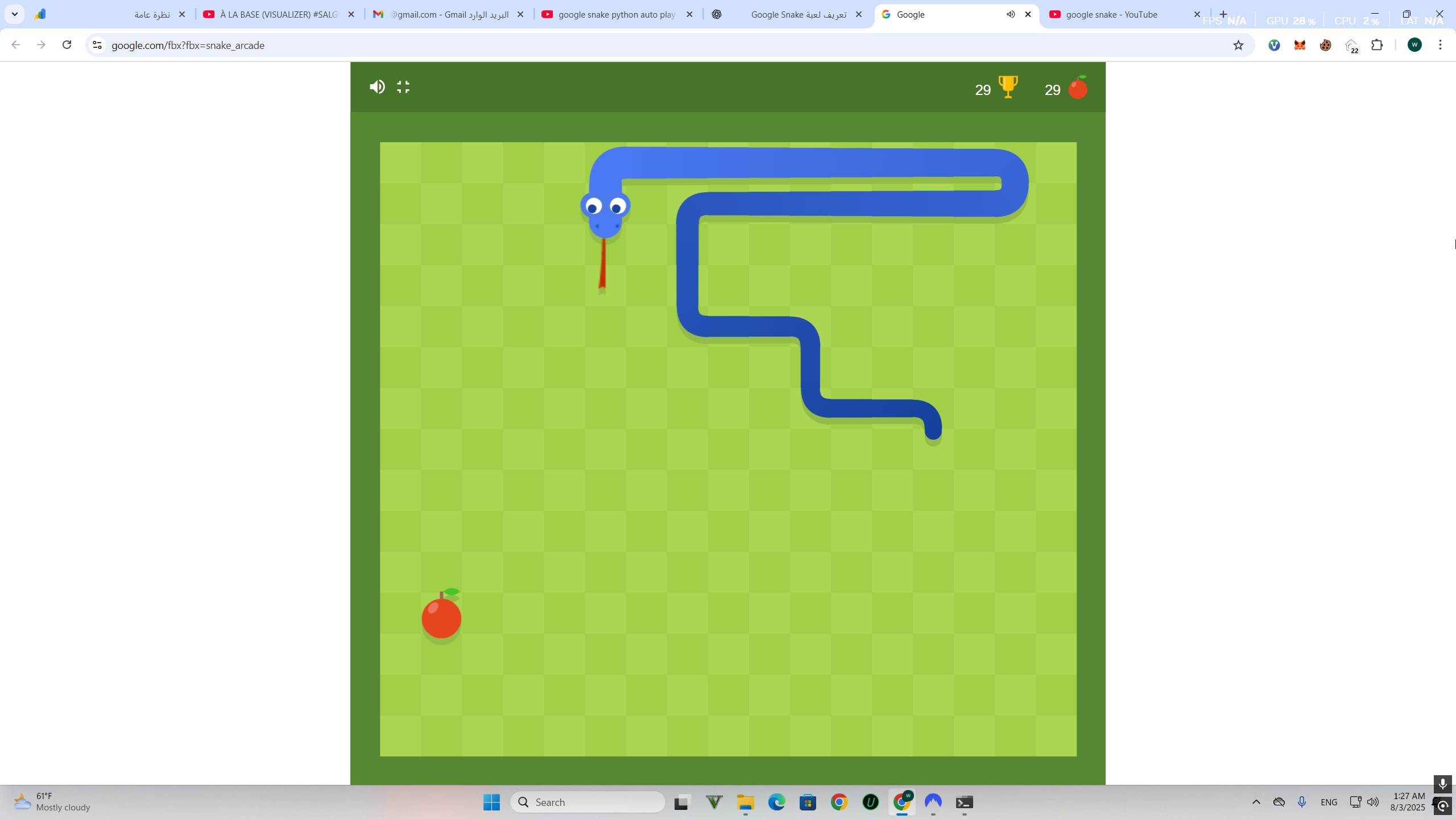
Task: Reload the Snake game page
Action: pos(67,45)
